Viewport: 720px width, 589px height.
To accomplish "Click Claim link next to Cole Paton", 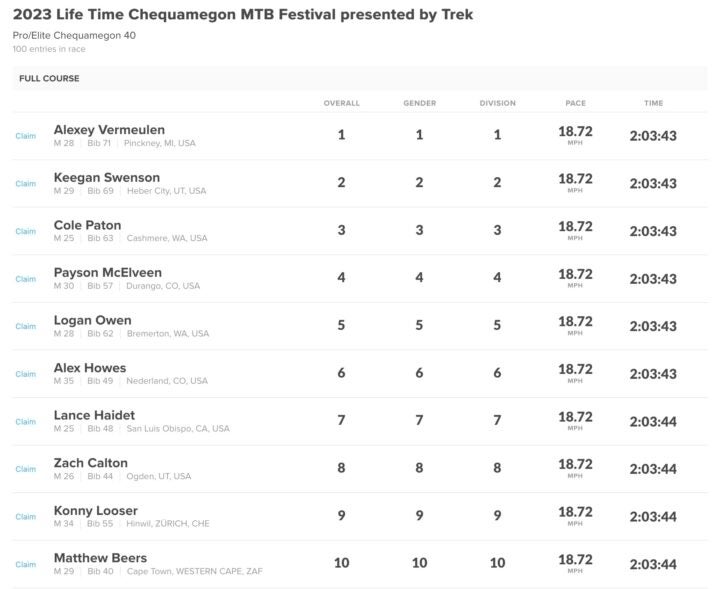I will pos(26,231).
